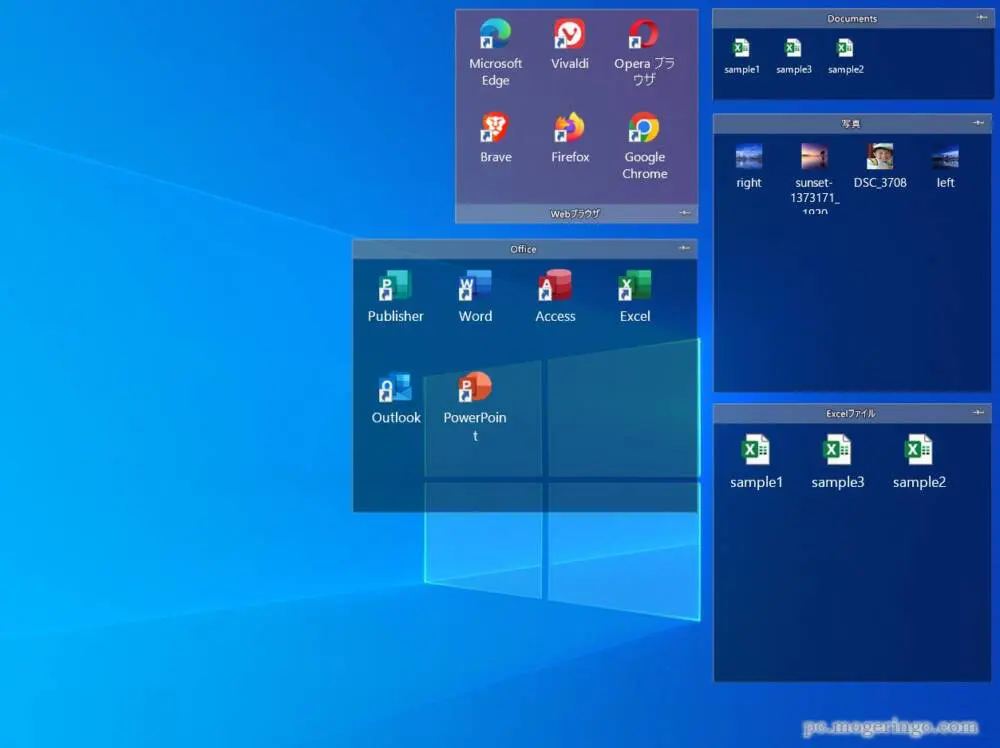
Task: Open the Brave browser icon
Action: coord(495,129)
